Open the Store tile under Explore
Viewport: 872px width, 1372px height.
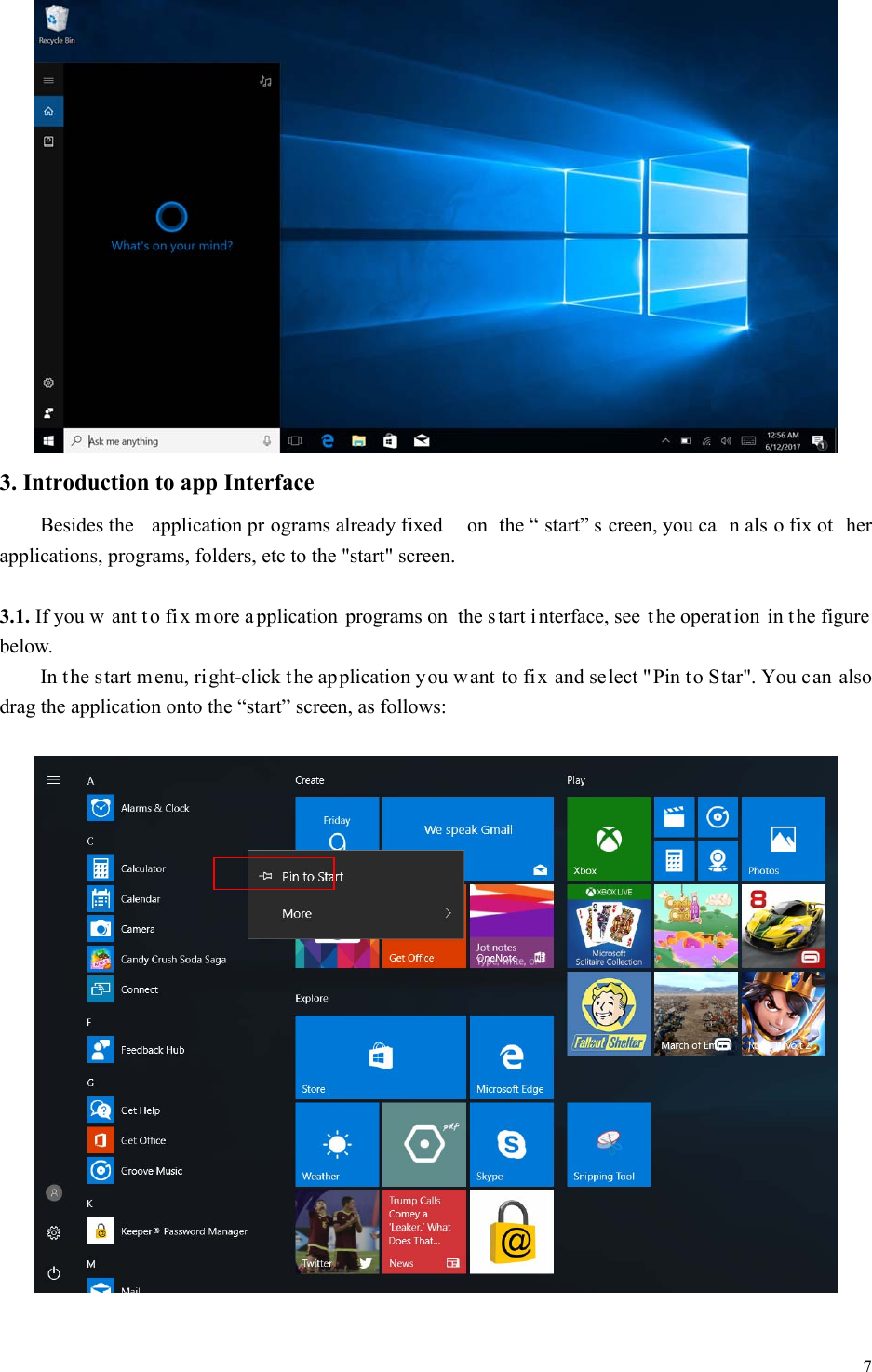click(380, 1056)
